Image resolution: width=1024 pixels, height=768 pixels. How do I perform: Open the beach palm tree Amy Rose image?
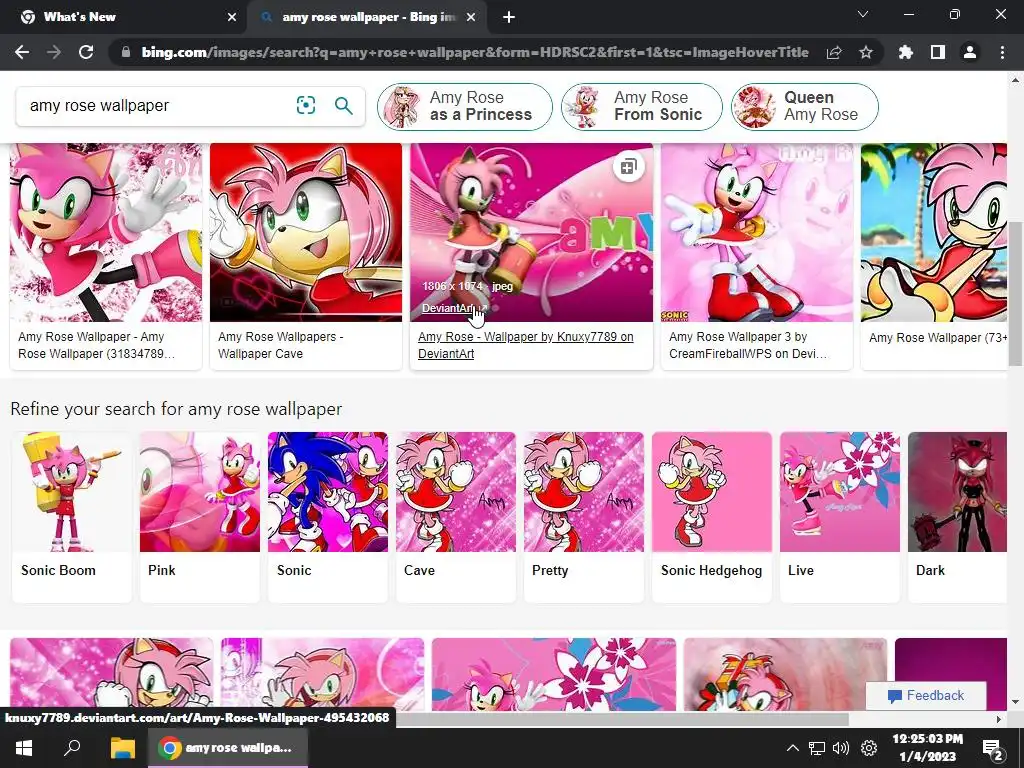(934, 232)
